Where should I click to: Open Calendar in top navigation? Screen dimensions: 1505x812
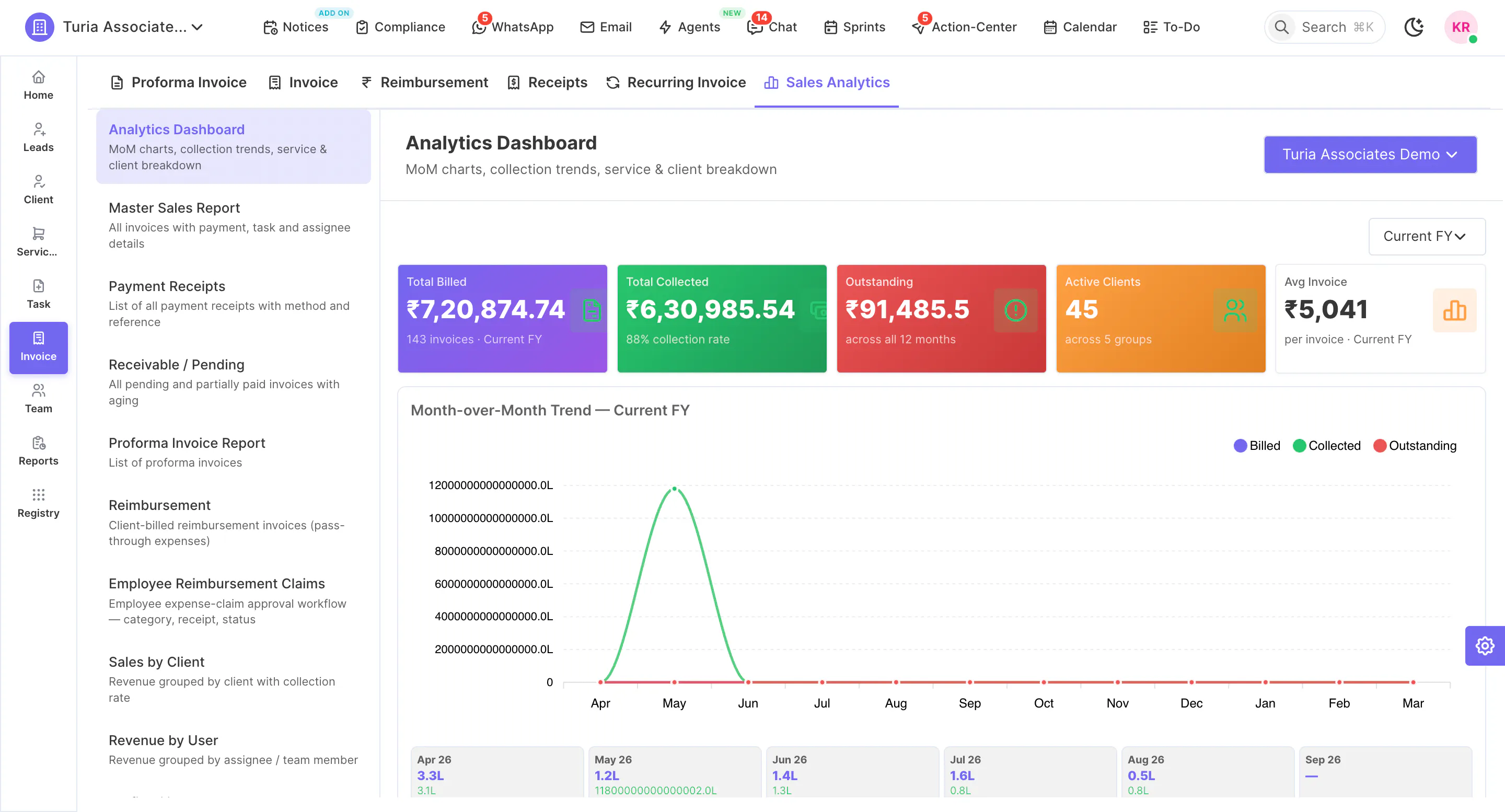click(1080, 27)
